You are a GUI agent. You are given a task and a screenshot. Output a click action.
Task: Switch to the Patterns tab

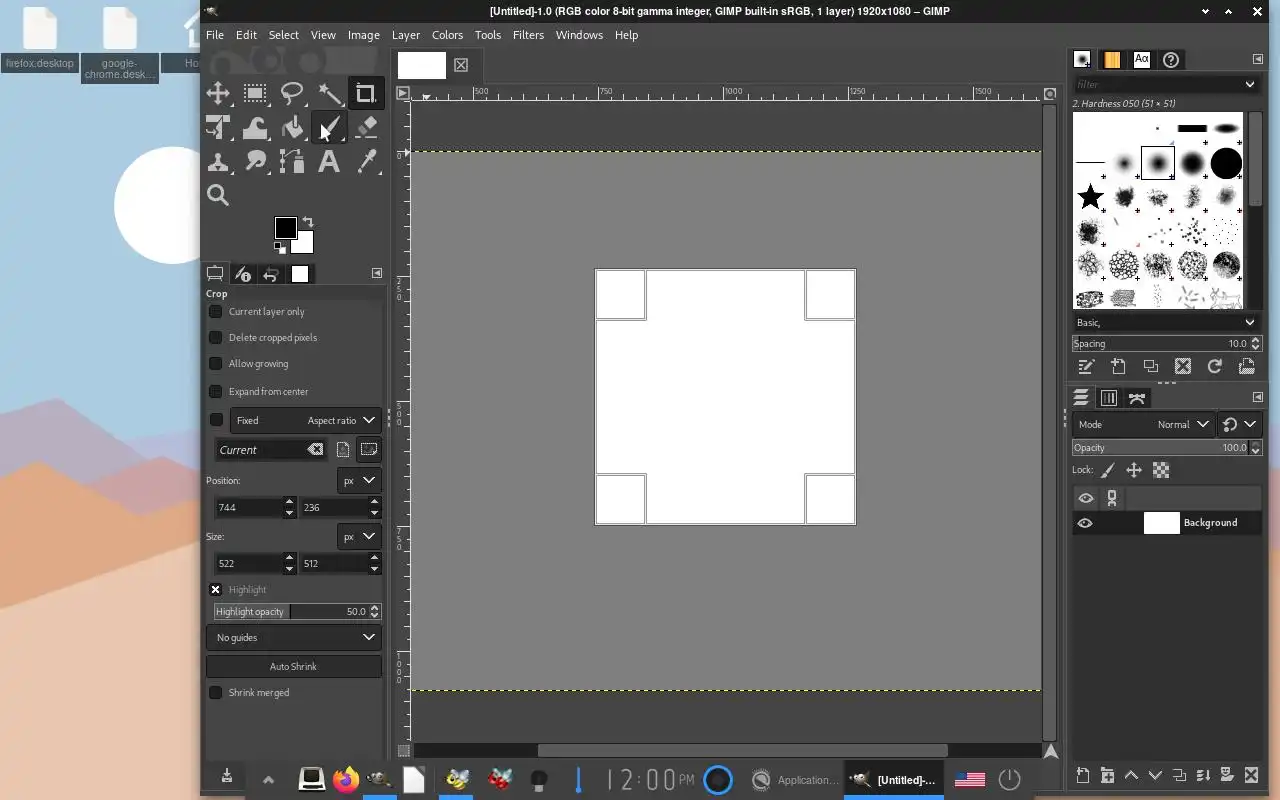click(1112, 60)
